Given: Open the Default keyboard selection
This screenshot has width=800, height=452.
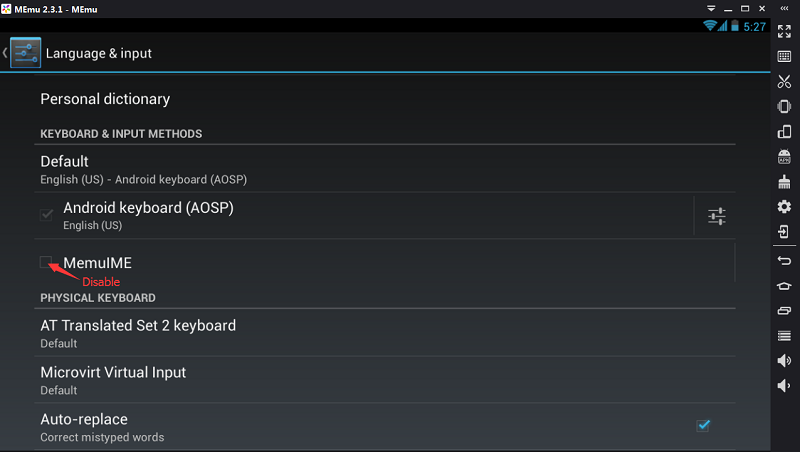Looking at the screenshot, I should (x=143, y=169).
